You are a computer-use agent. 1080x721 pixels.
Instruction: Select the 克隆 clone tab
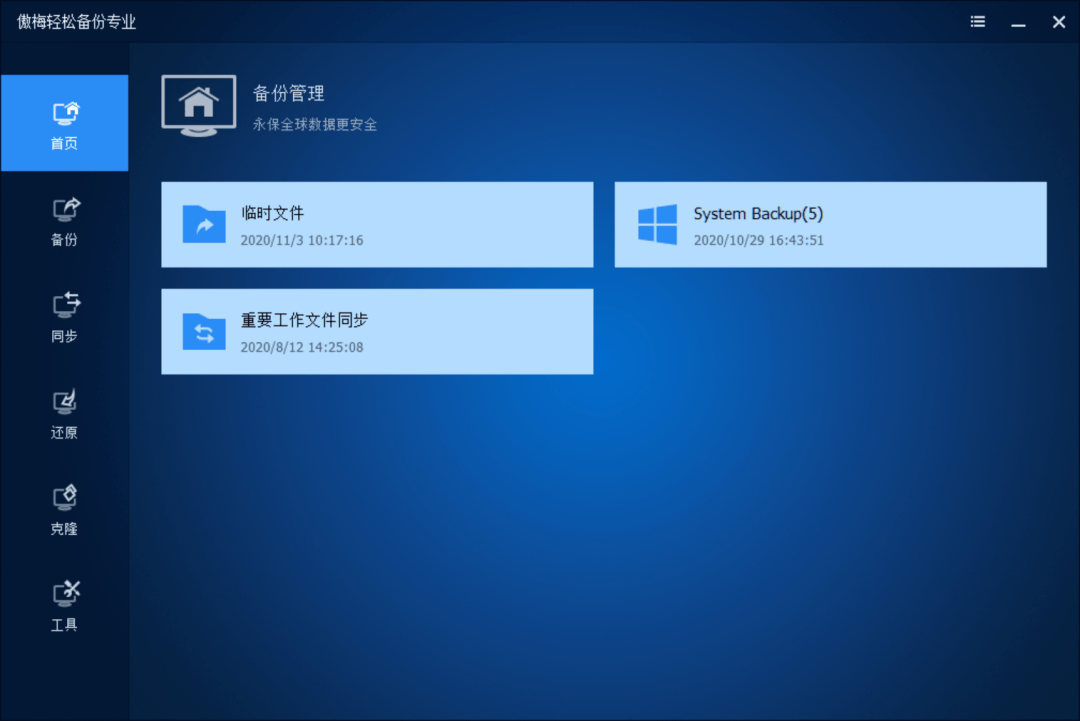coord(65,510)
